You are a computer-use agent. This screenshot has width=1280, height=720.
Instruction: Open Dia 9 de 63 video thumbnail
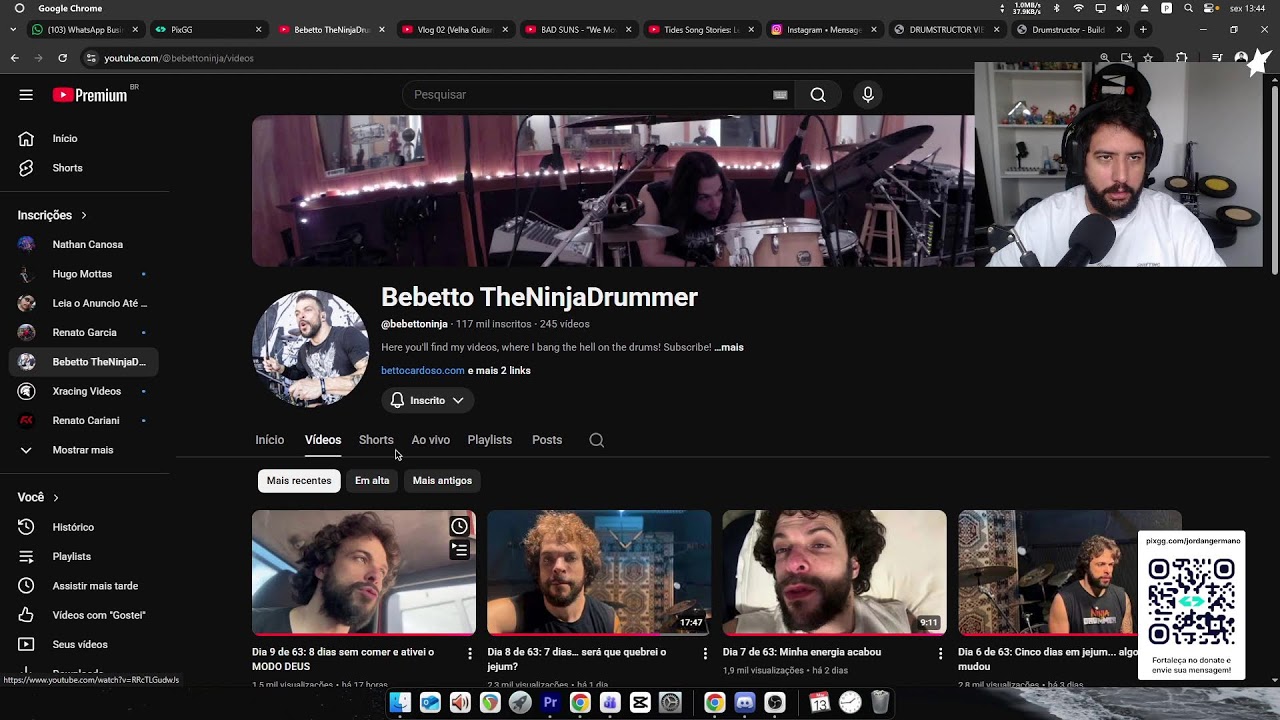pos(364,573)
